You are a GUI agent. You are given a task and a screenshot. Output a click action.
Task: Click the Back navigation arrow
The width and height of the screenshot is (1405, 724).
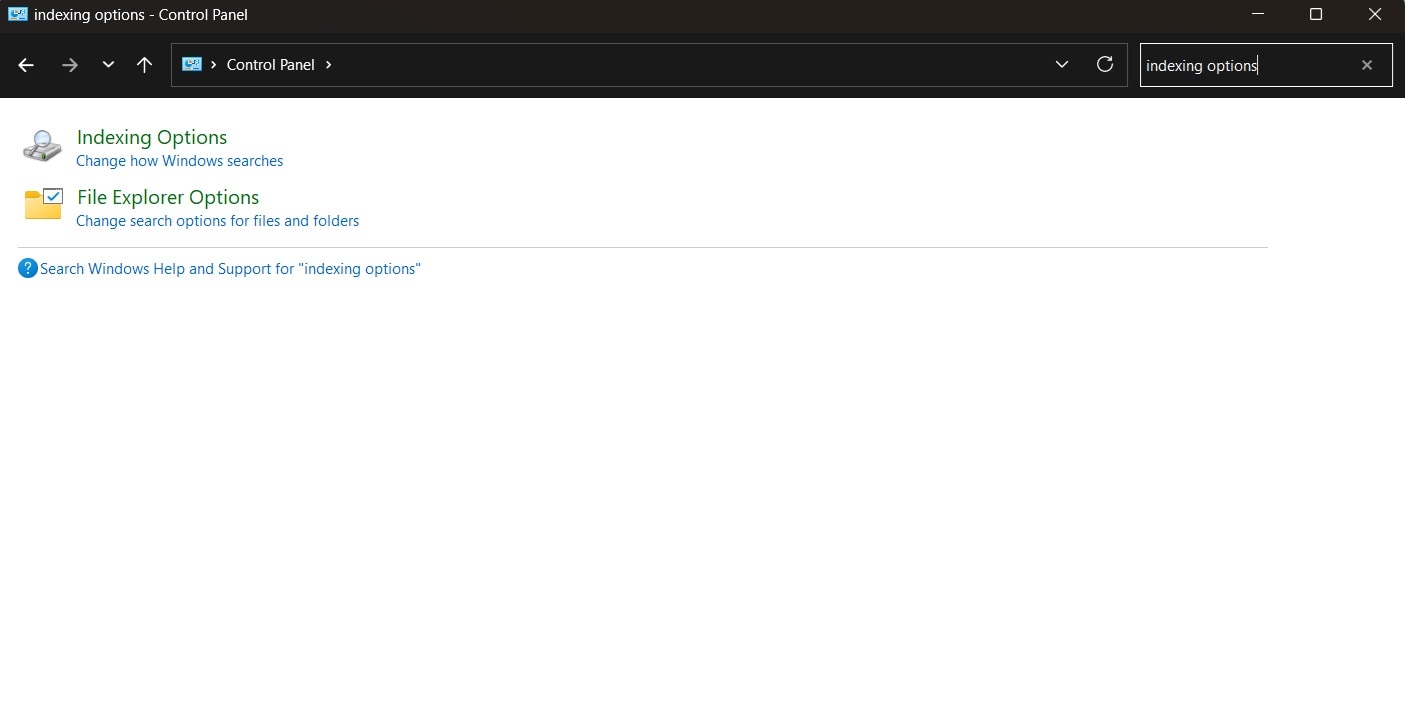[26, 65]
